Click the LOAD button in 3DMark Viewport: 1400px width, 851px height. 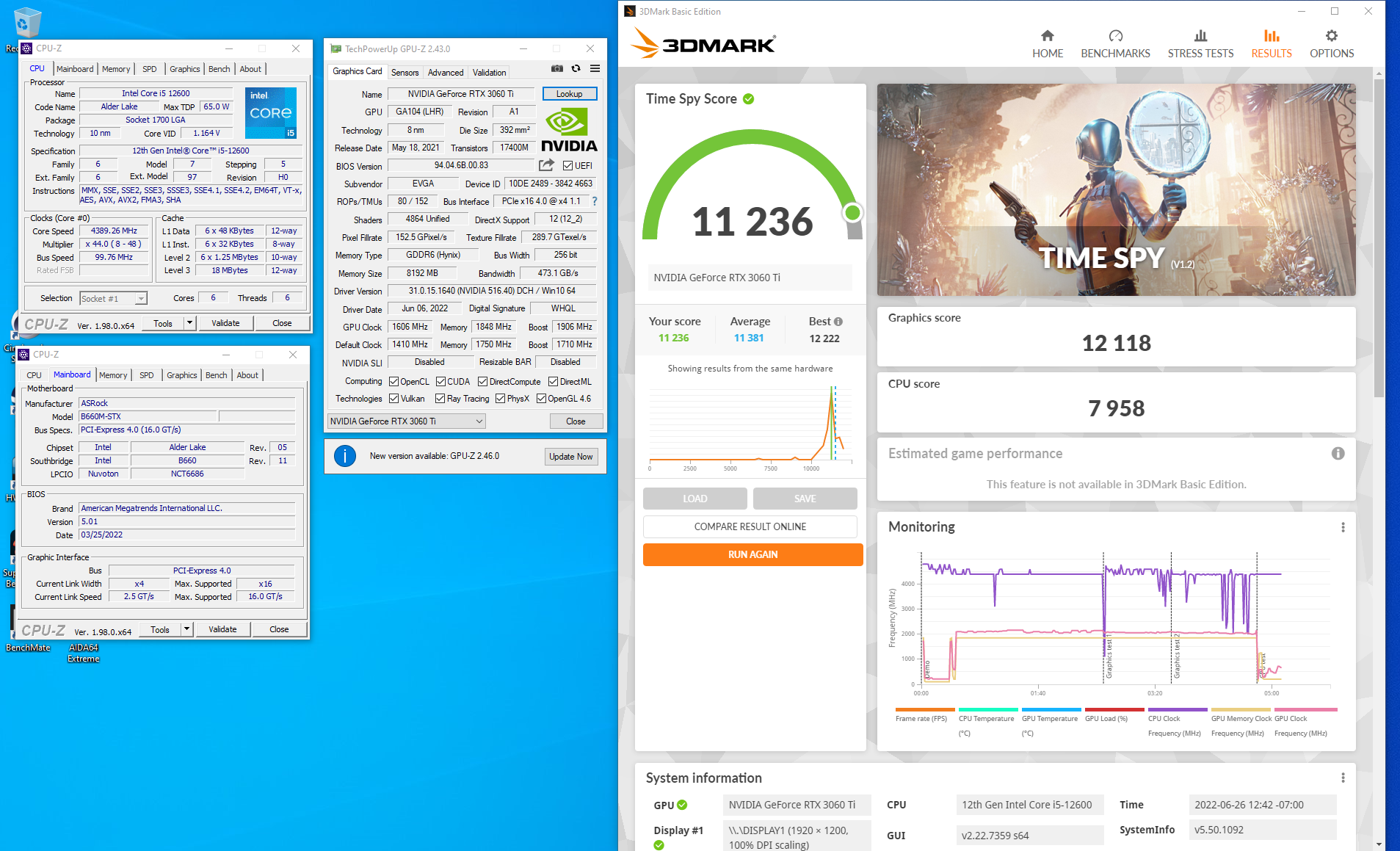(694, 499)
